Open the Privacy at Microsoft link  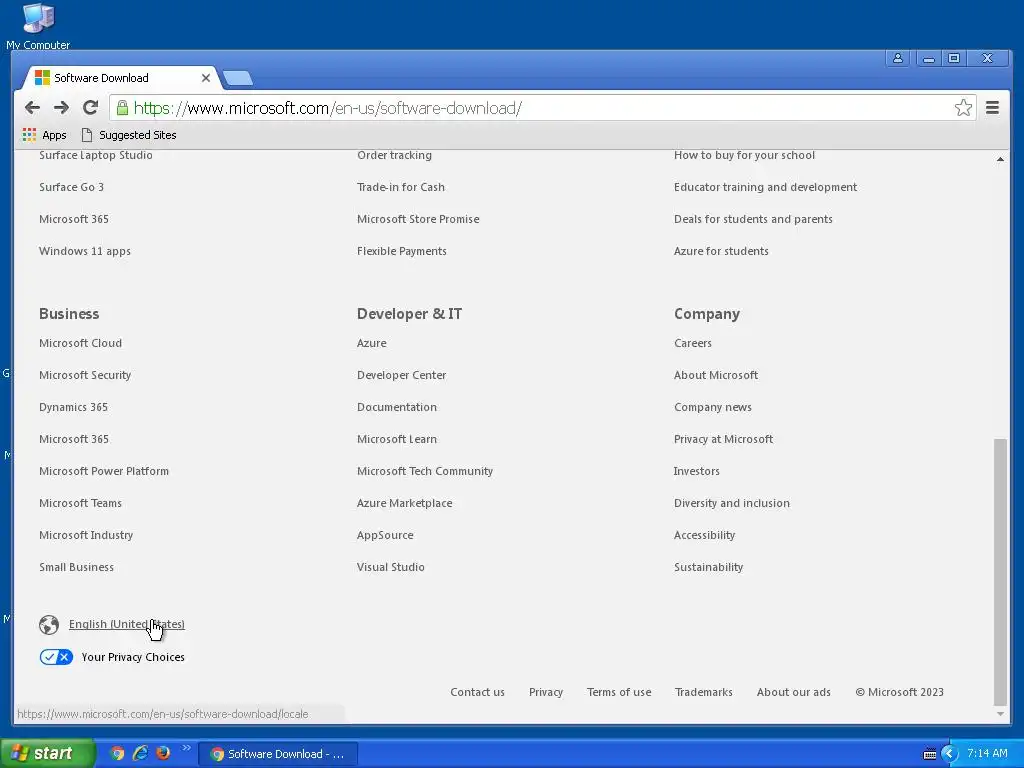[x=724, y=440]
